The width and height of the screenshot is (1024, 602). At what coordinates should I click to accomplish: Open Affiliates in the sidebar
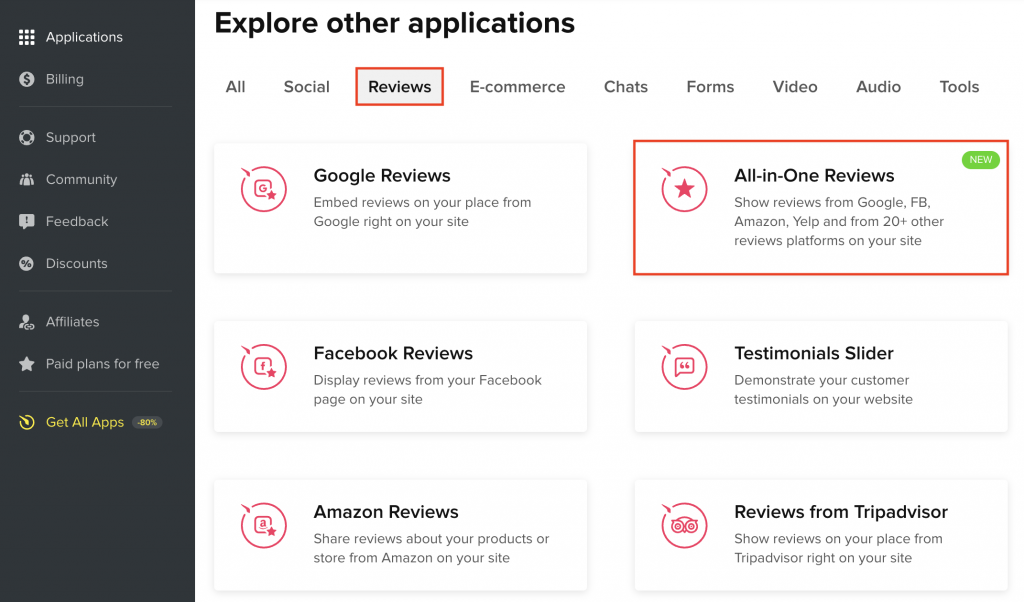coord(72,322)
